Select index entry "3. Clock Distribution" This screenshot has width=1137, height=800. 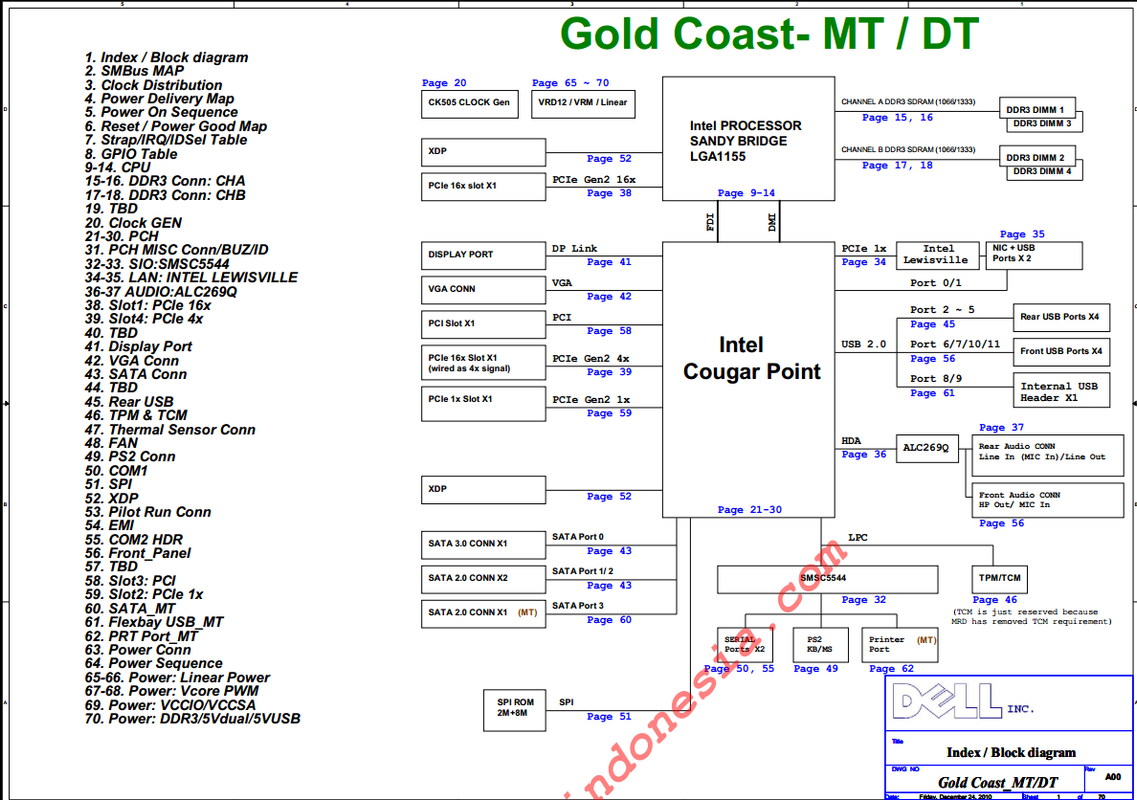pyautogui.click(x=153, y=85)
